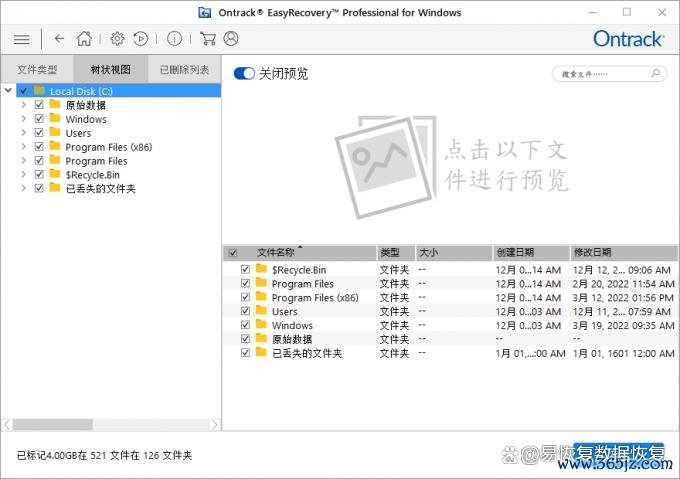Click the Users folder icon in tree
The image size is (680, 479).
55,132
